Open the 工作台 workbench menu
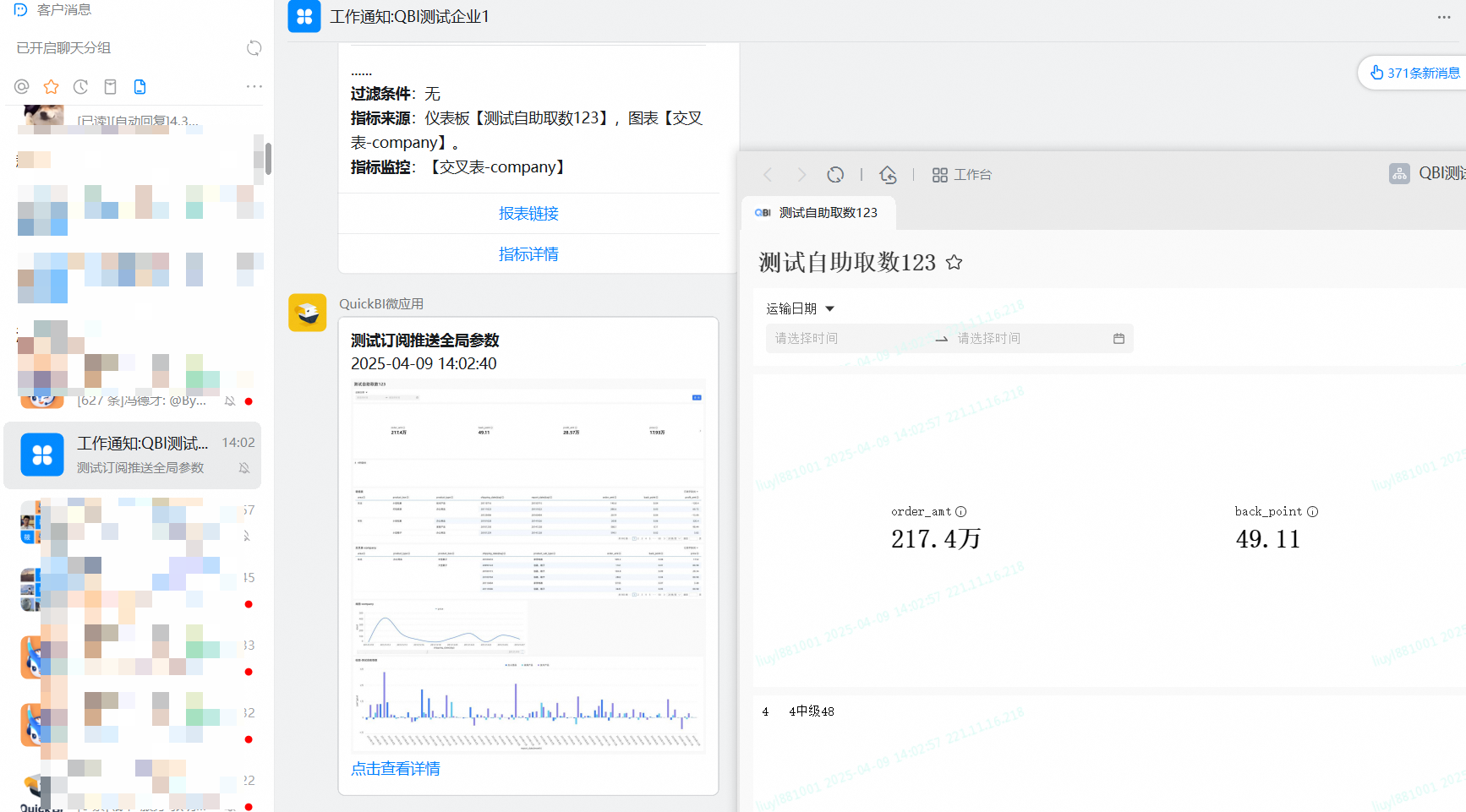 tap(962, 174)
